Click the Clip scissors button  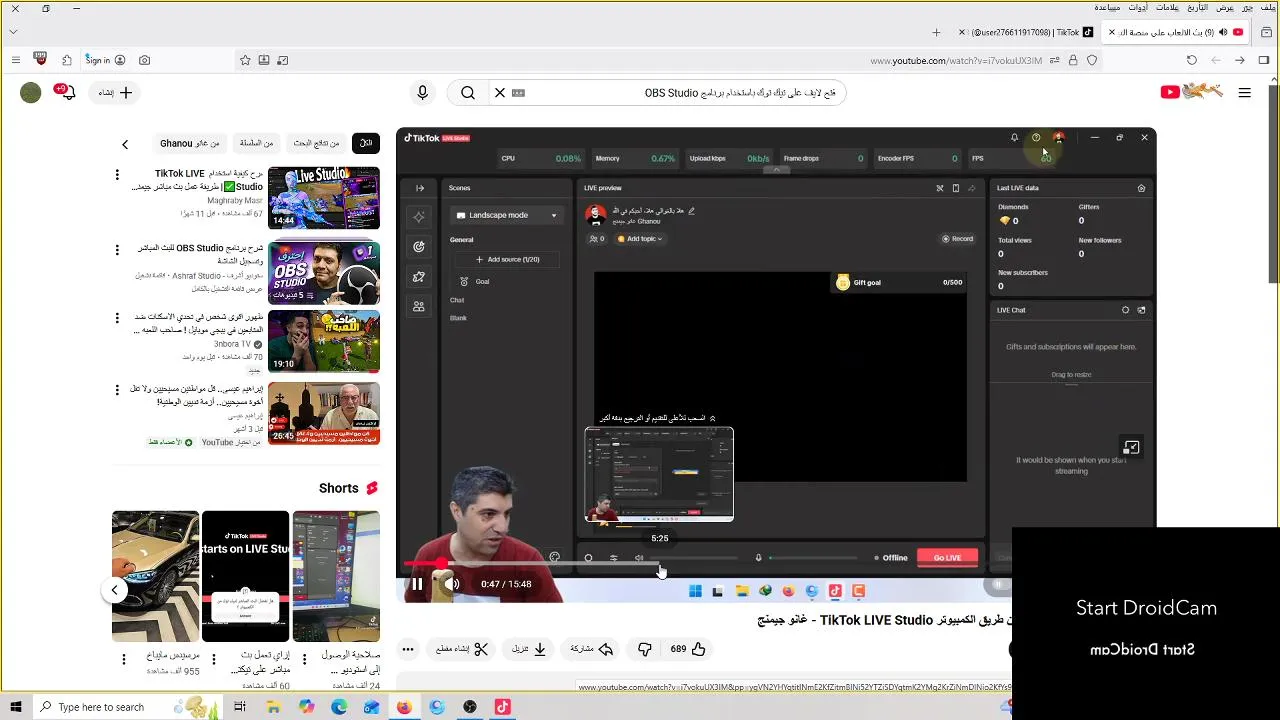462,649
